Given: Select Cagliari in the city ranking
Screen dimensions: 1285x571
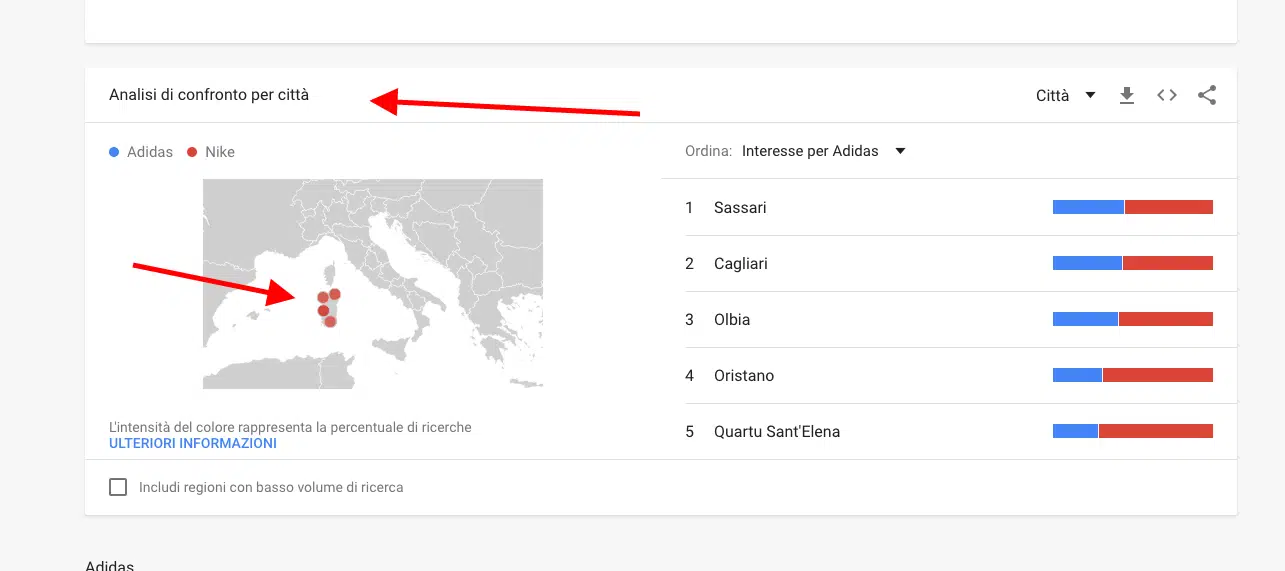Looking at the screenshot, I should tap(741, 264).
